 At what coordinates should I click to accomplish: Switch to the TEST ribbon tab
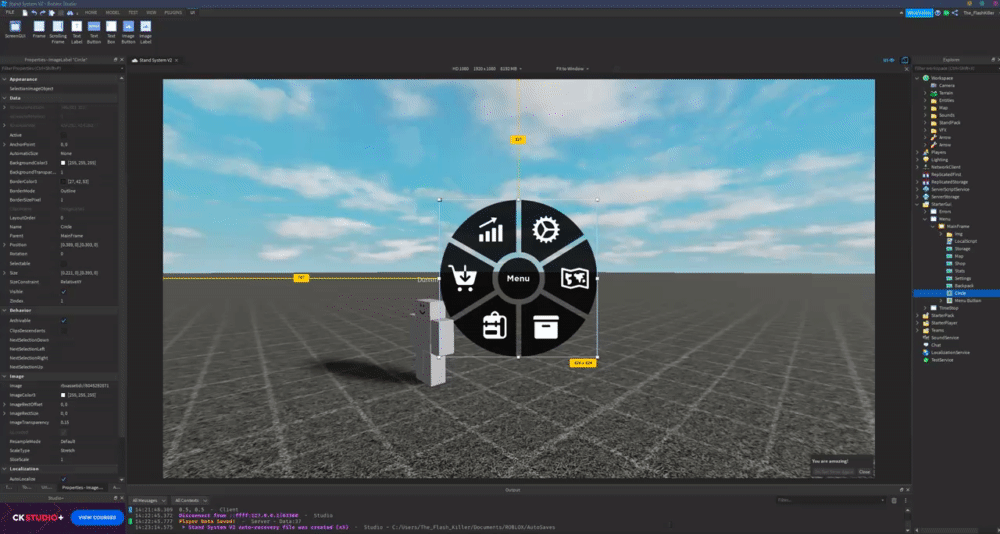point(133,13)
